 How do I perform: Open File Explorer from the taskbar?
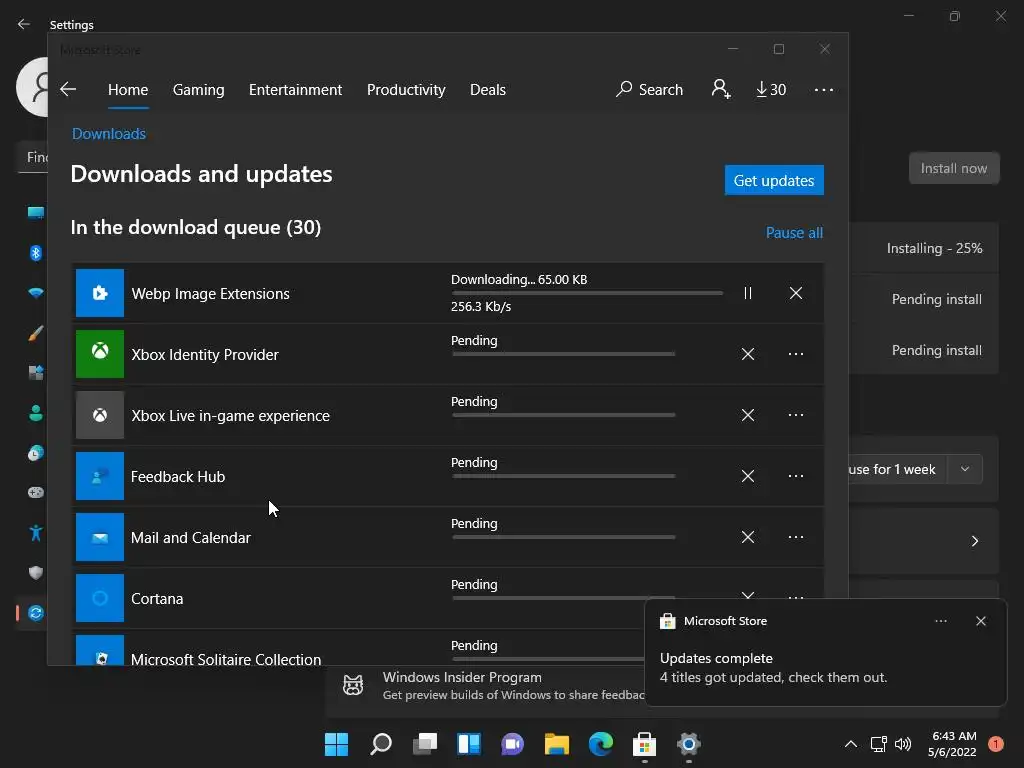click(x=557, y=744)
